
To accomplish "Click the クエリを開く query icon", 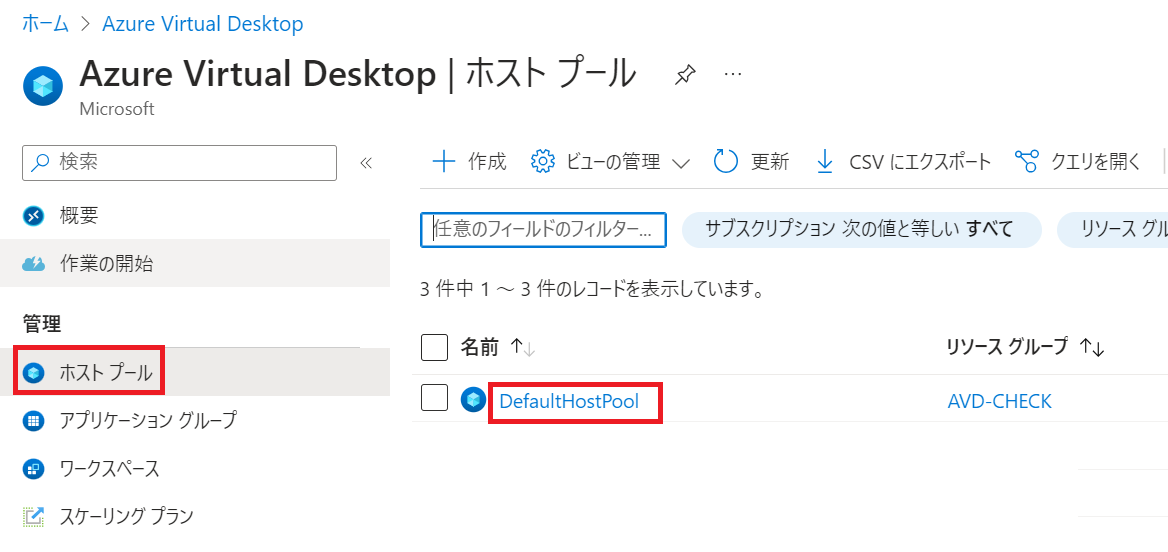I will (1026, 162).
